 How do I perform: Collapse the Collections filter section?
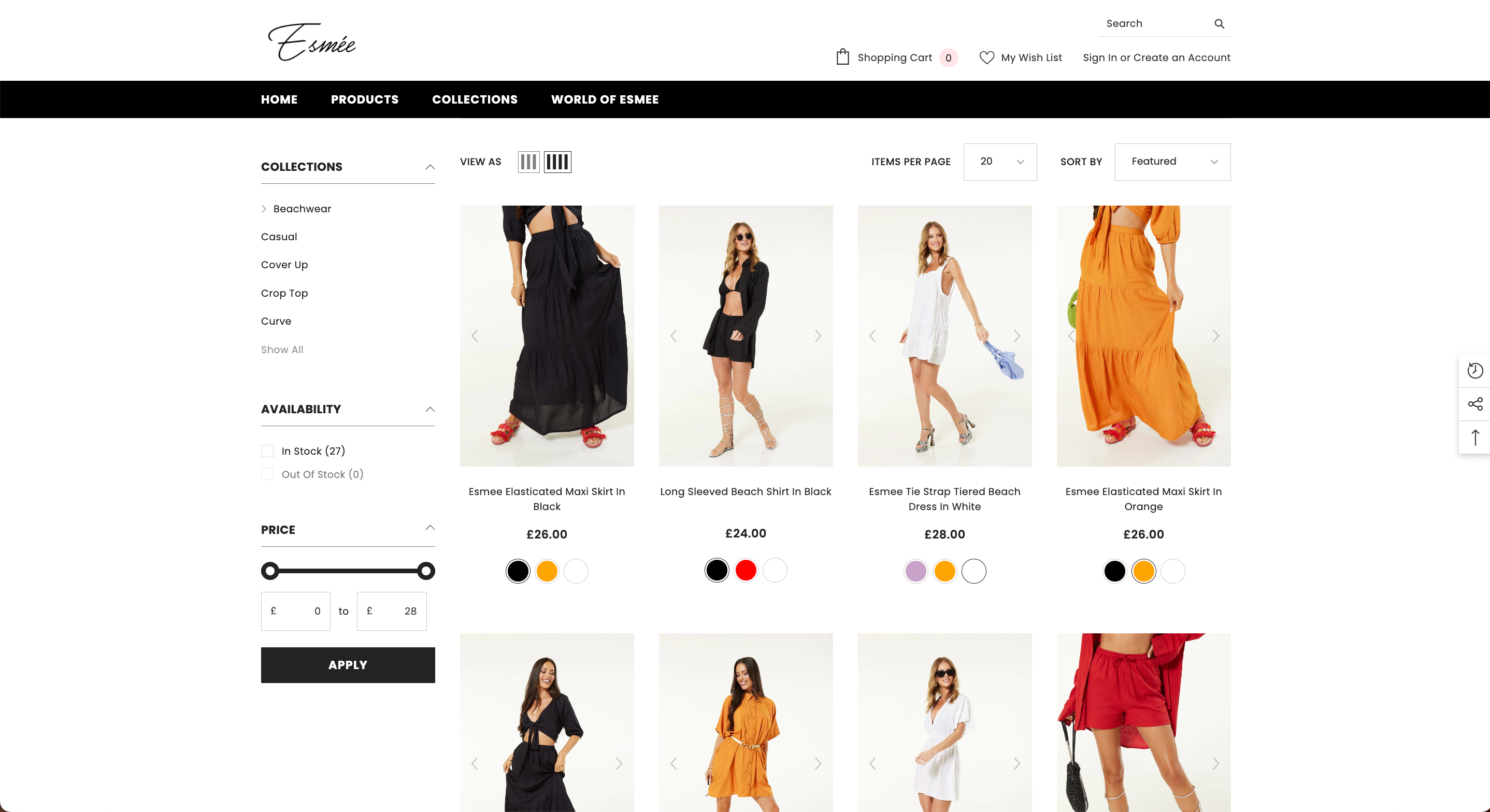(x=430, y=167)
